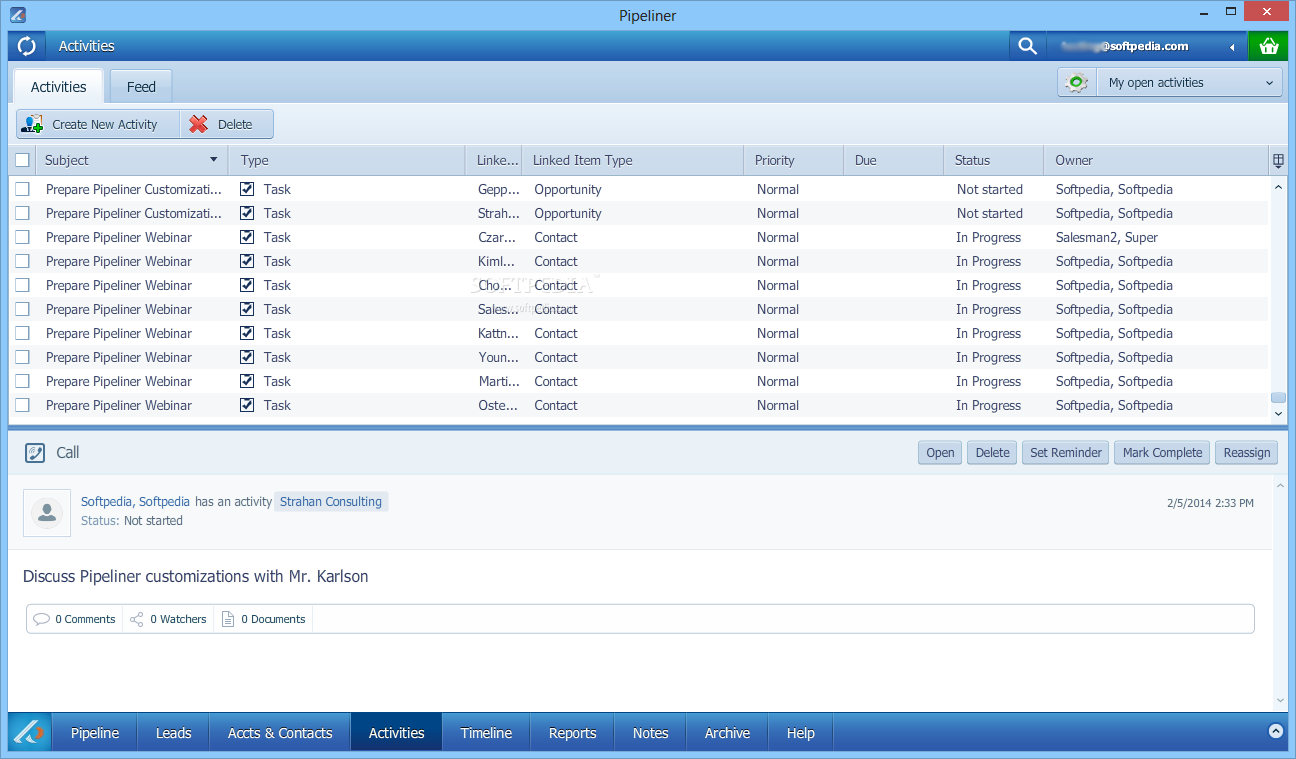Viewport: 1296px width, 759px height.
Task: Expand the My open activities filter dropdown
Action: point(1189,83)
